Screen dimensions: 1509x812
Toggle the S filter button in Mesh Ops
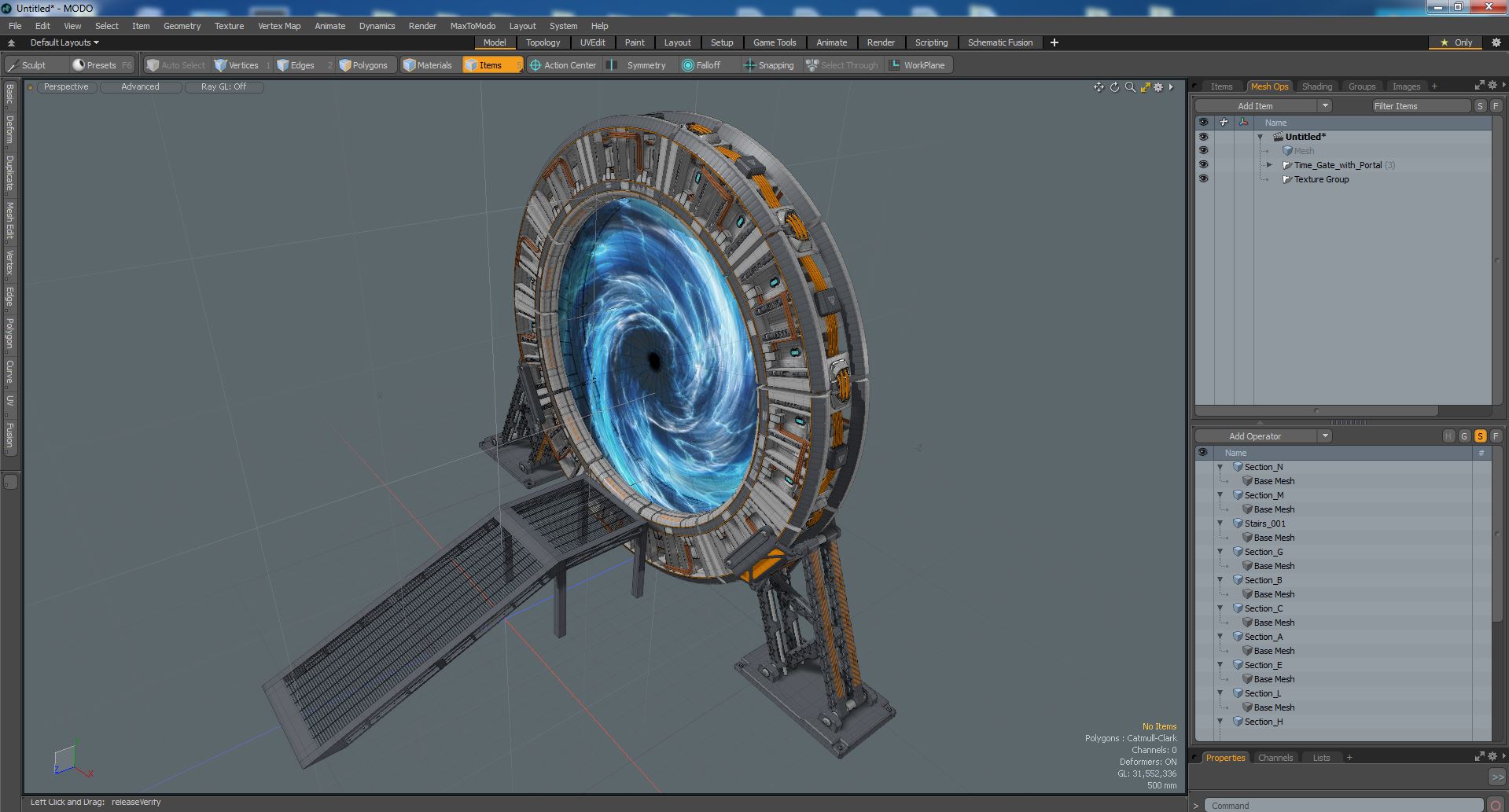click(x=1480, y=436)
